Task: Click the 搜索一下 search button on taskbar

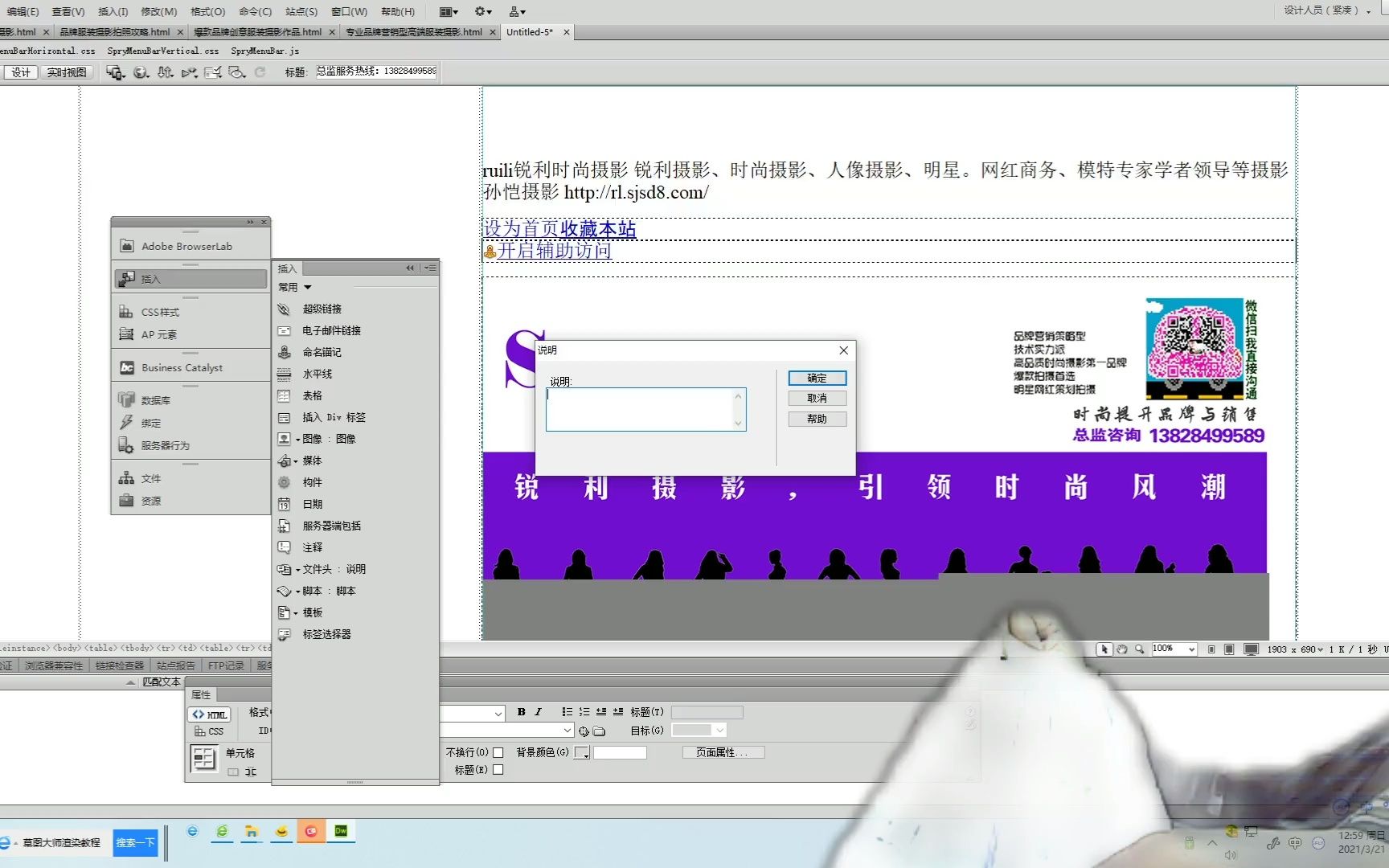Action: [135, 842]
